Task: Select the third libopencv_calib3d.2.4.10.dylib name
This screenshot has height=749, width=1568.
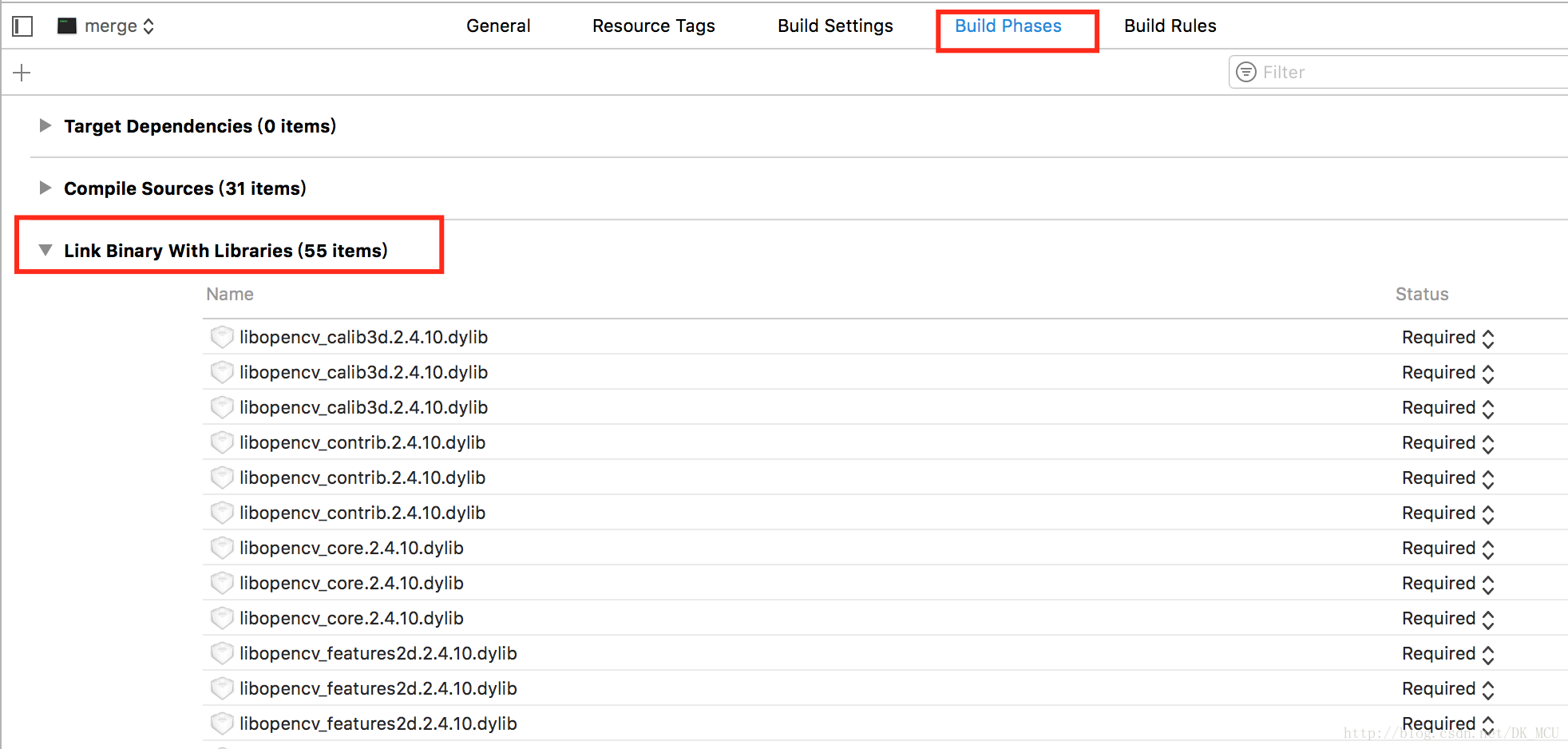Action: pos(363,407)
